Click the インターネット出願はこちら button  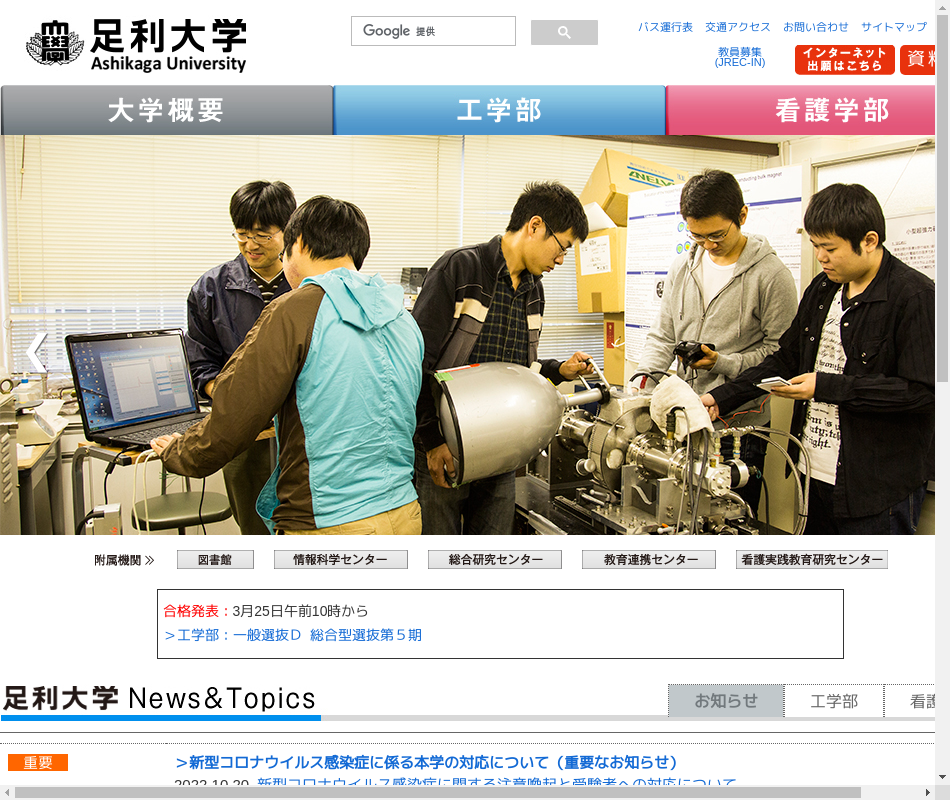tap(845, 60)
